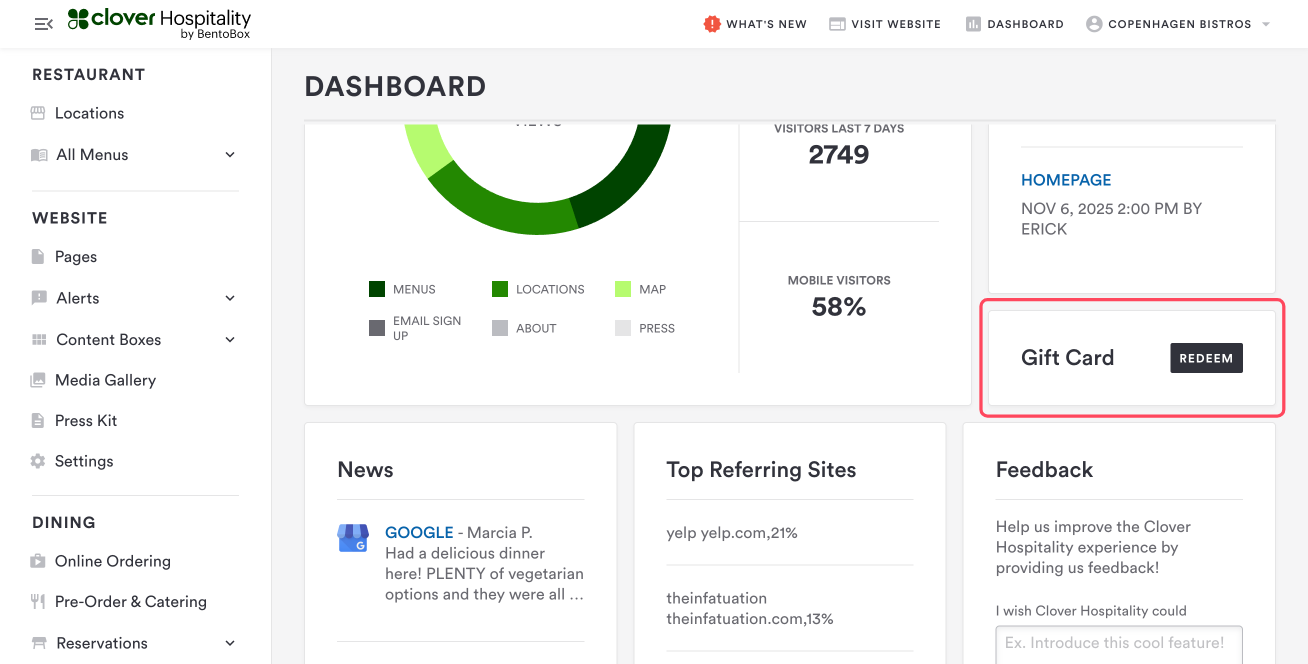
Task: Open the GOOGLE review link
Action: click(419, 532)
